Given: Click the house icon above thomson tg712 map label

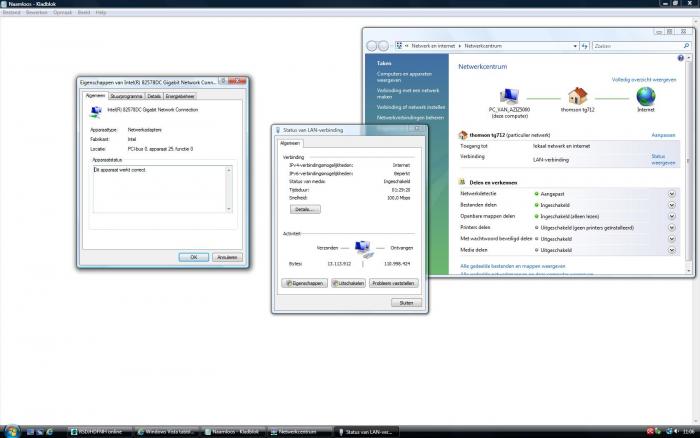Looking at the screenshot, I should point(577,96).
